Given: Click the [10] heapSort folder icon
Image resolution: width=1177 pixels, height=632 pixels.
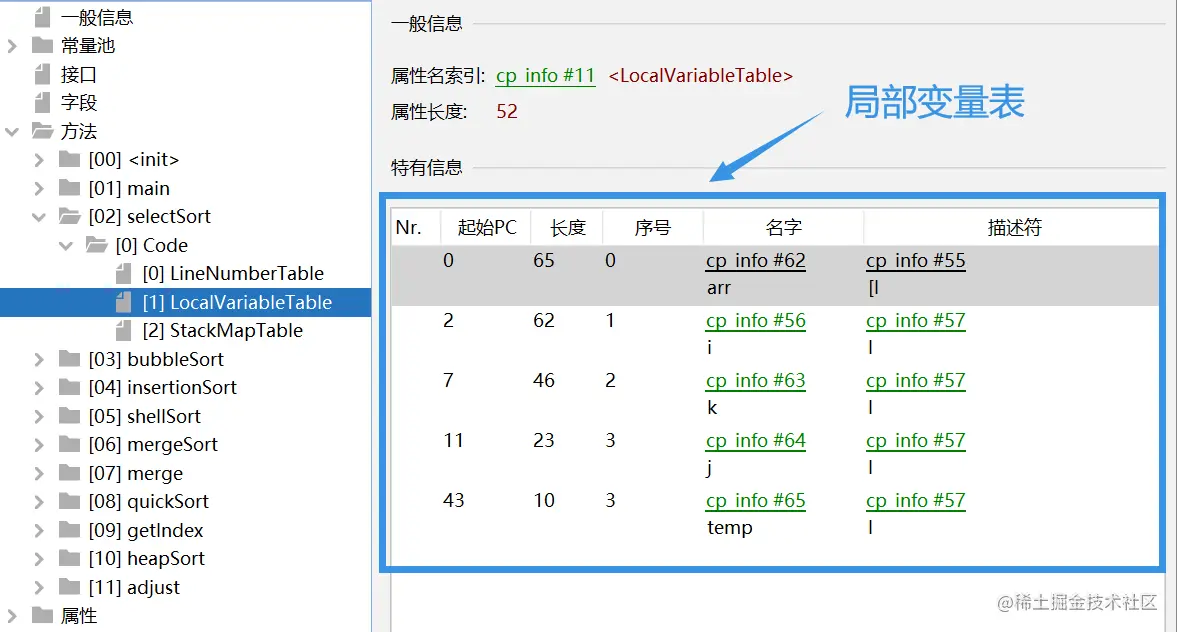Looking at the screenshot, I should point(70,558).
